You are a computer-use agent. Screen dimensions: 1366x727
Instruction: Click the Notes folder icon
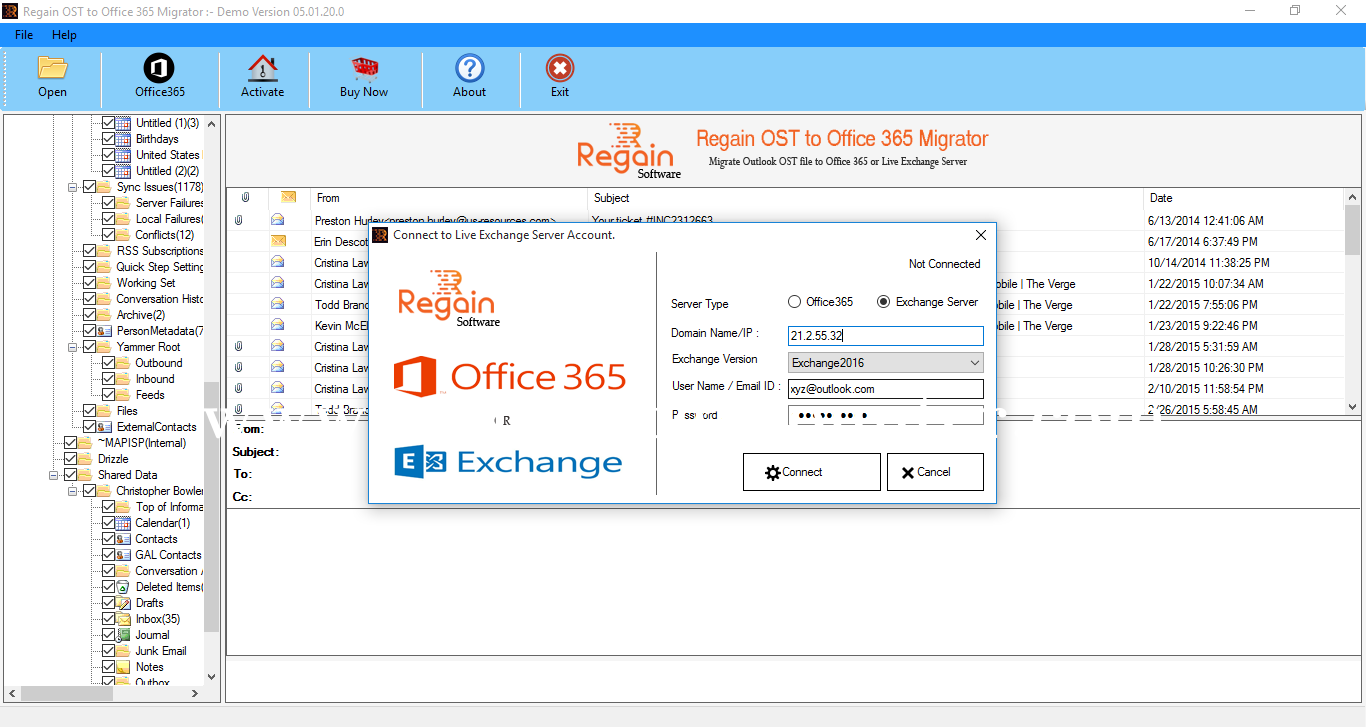click(124, 667)
